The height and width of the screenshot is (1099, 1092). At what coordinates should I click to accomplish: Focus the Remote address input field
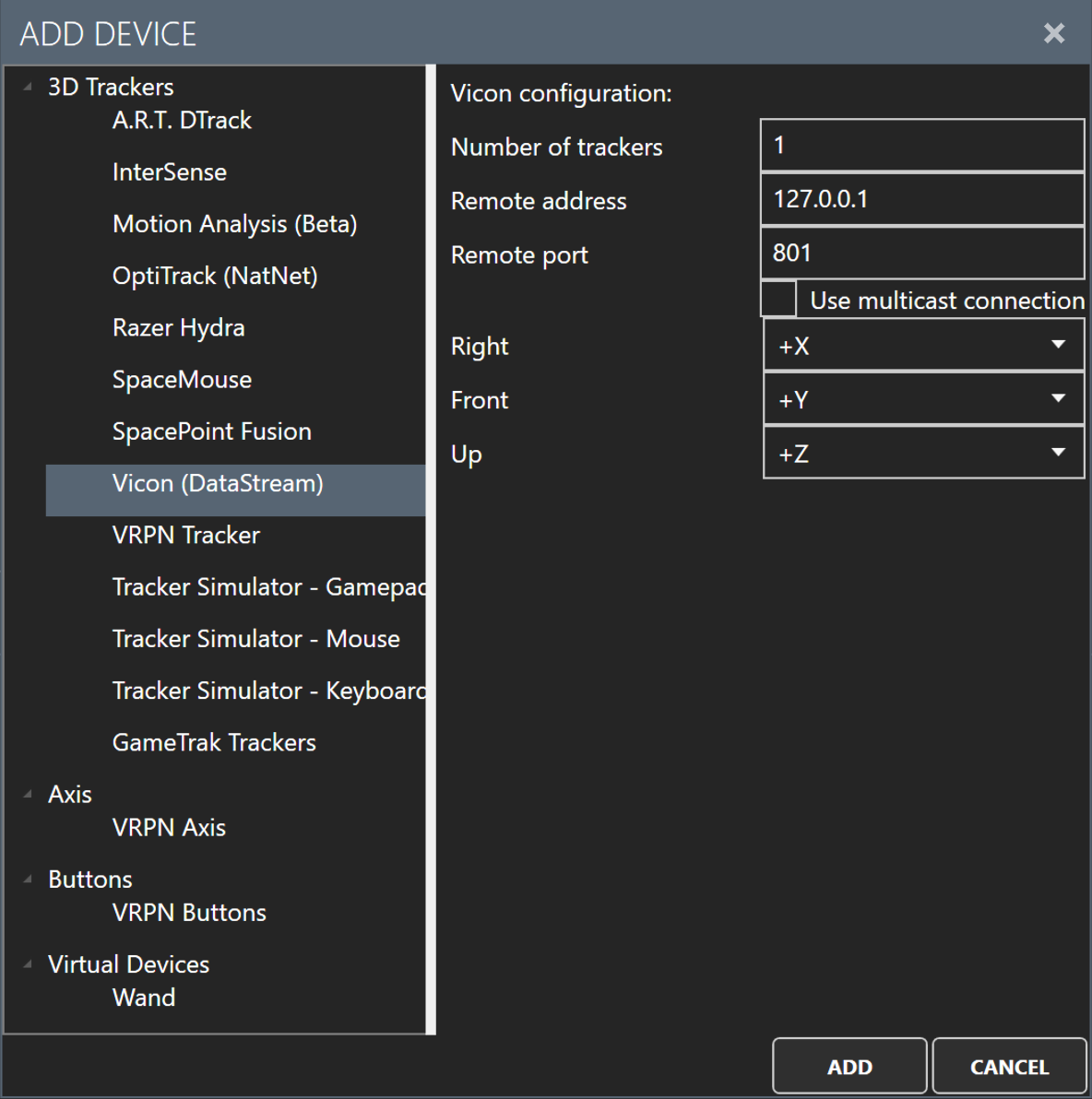click(x=922, y=199)
